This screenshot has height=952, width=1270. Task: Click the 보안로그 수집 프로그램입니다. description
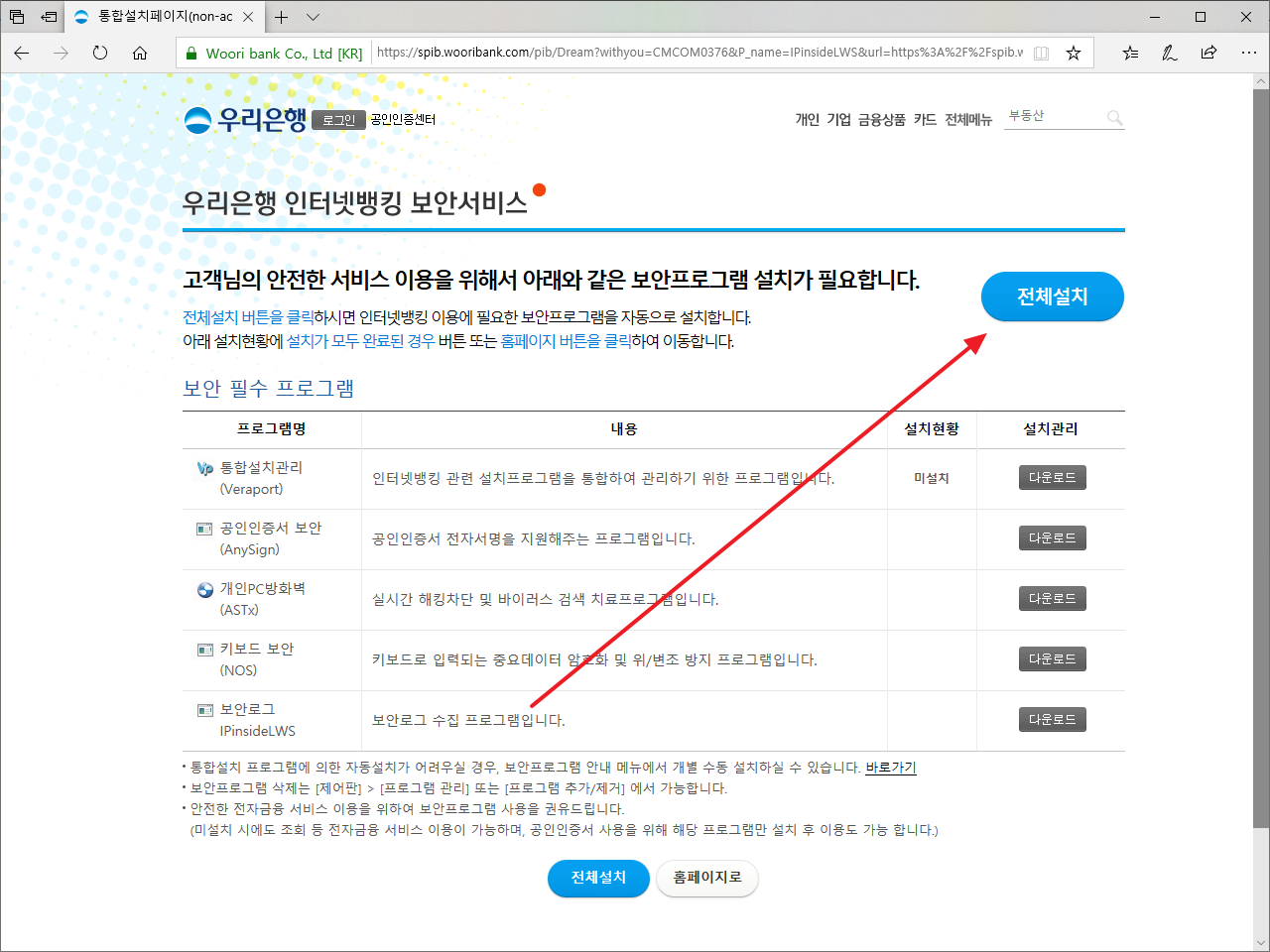pyautogui.click(x=468, y=721)
